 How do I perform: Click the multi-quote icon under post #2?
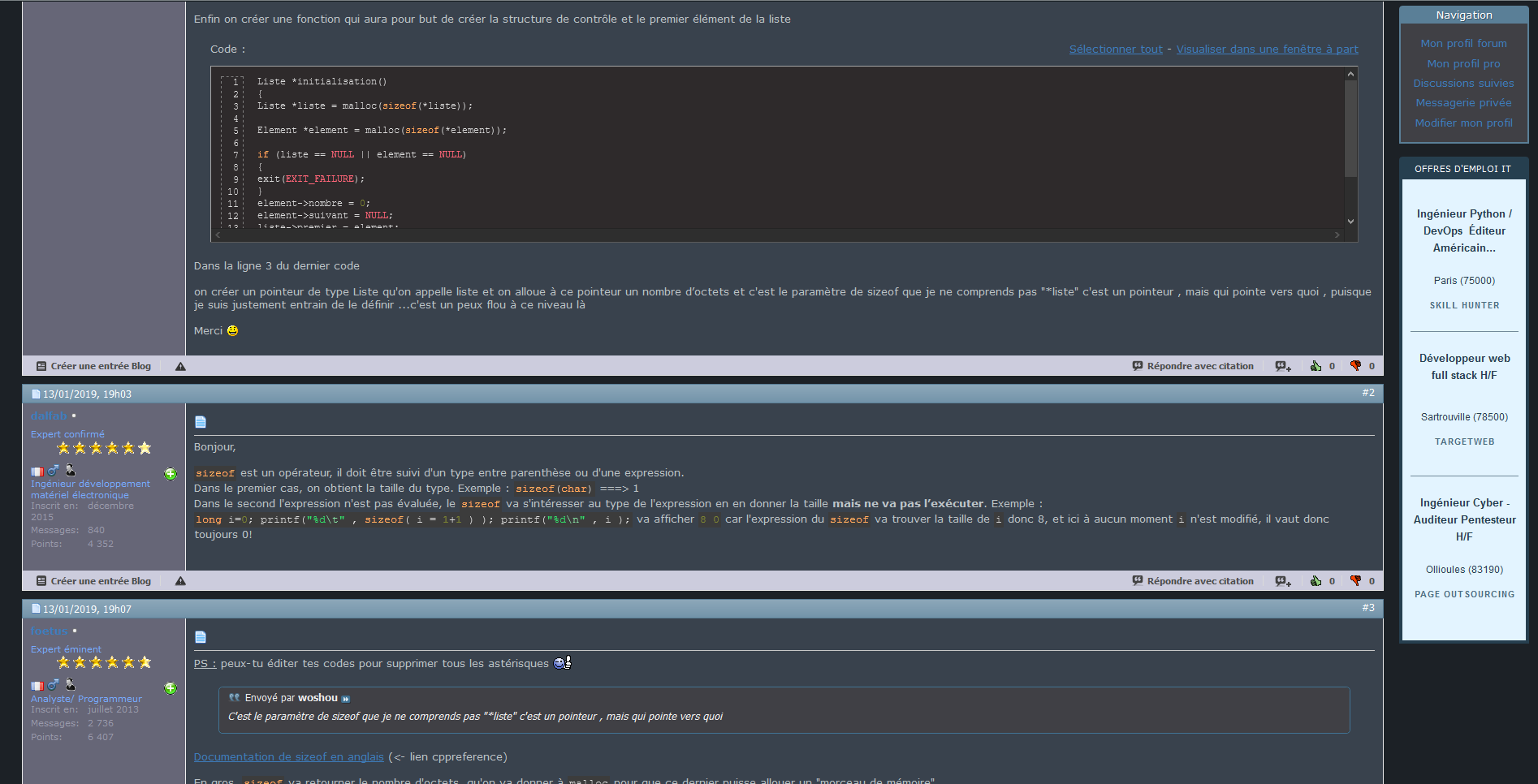[1283, 581]
